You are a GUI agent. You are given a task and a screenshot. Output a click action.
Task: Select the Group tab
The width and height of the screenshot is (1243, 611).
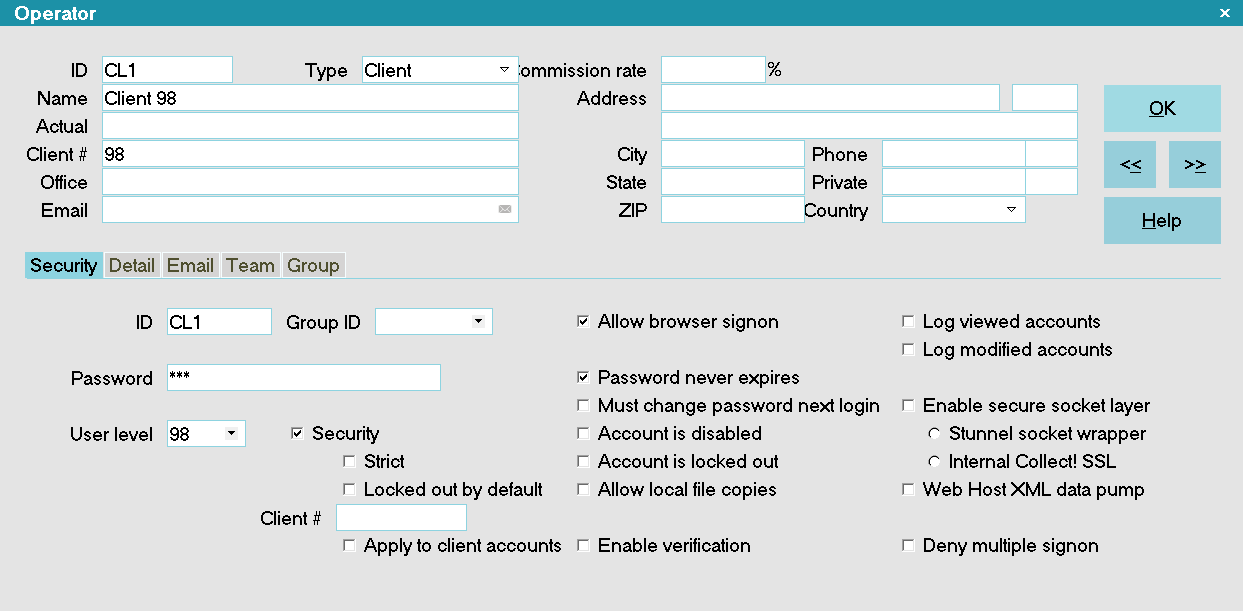pos(313,265)
